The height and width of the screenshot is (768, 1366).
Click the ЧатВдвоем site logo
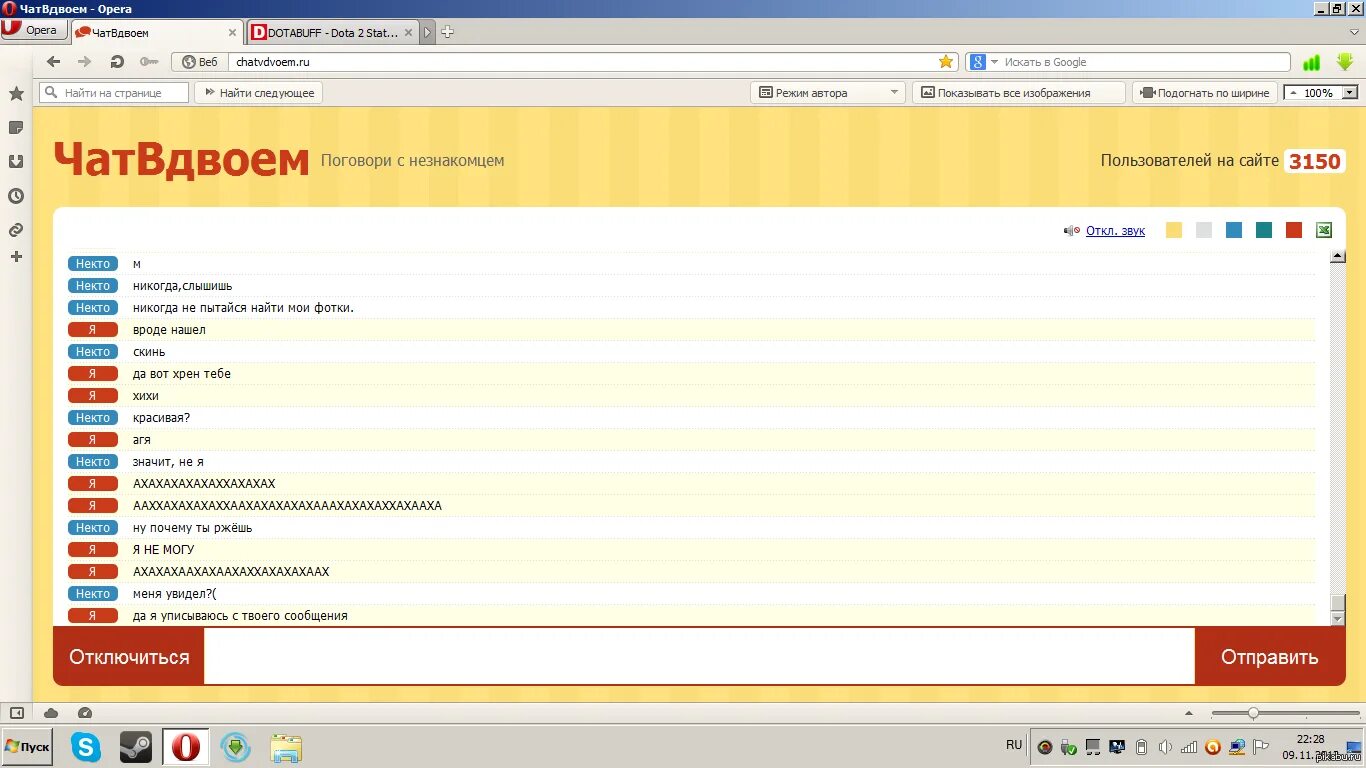click(181, 160)
